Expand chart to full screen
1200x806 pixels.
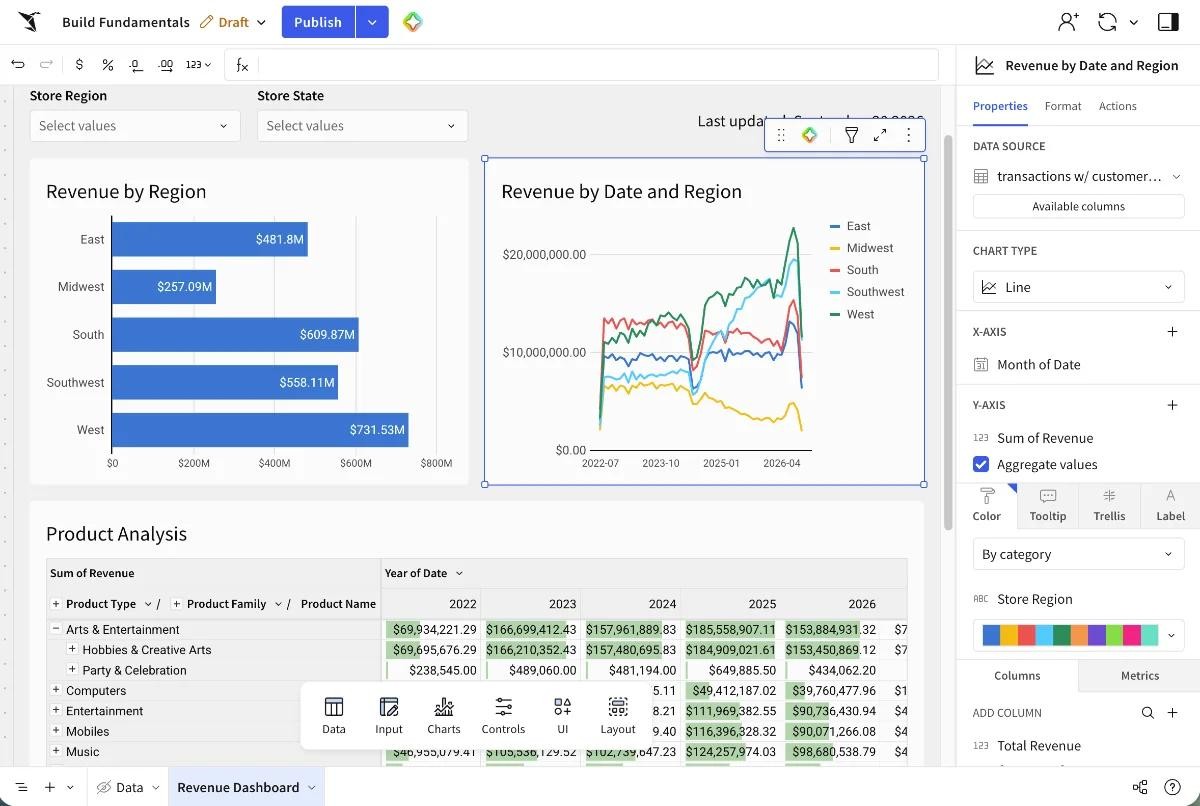(x=880, y=135)
